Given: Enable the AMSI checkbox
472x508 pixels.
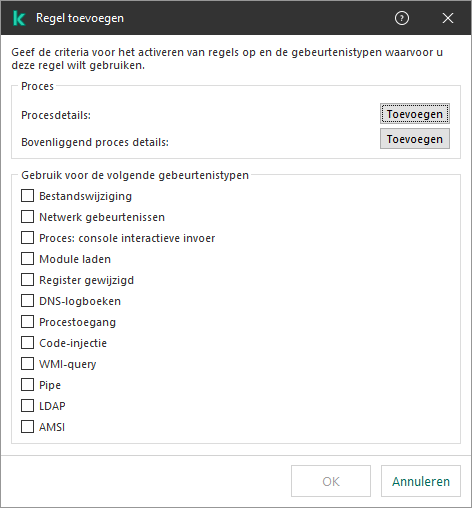Looking at the screenshot, I should pos(27,427).
